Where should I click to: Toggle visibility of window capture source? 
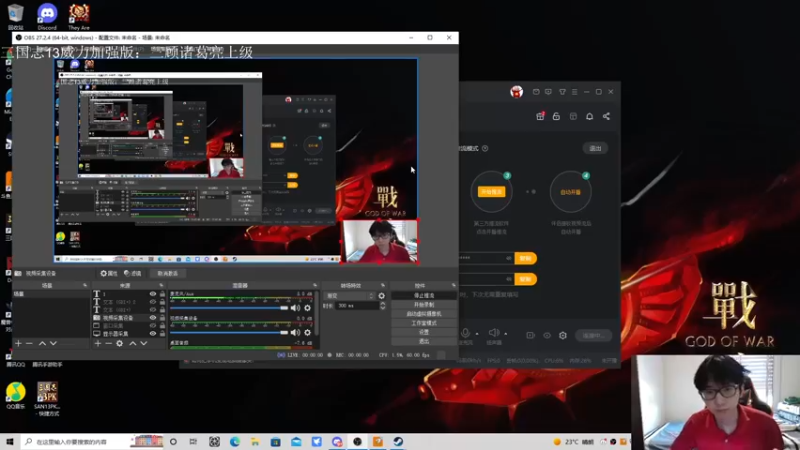(153, 326)
